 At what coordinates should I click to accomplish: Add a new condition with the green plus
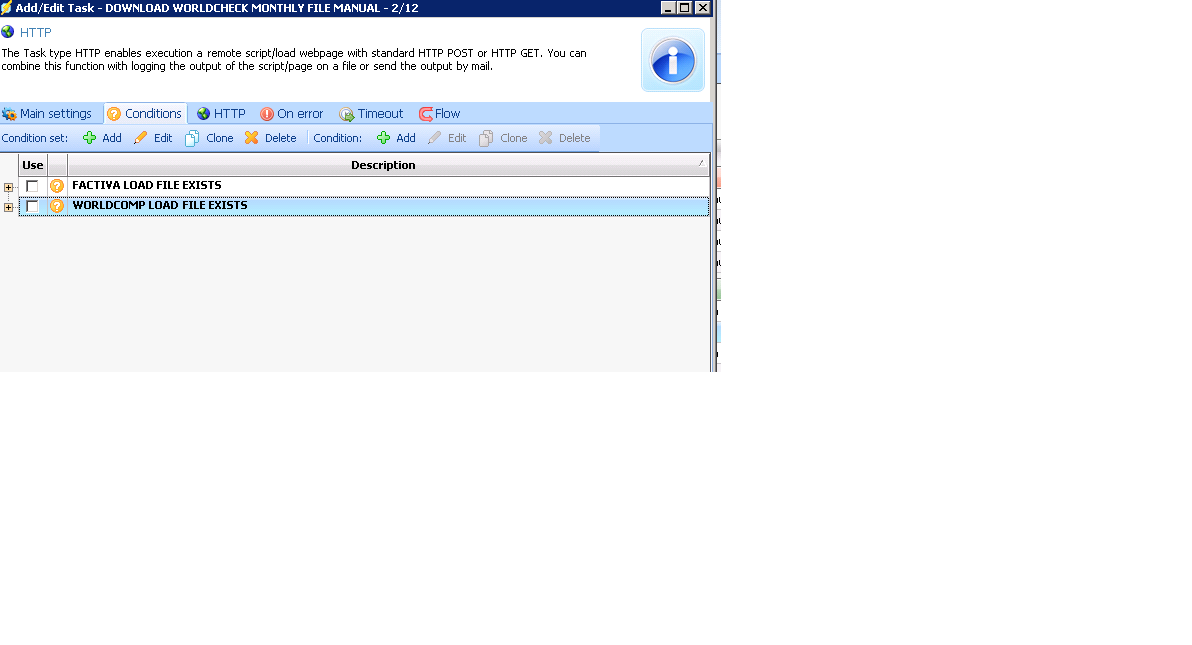(396, 138)
